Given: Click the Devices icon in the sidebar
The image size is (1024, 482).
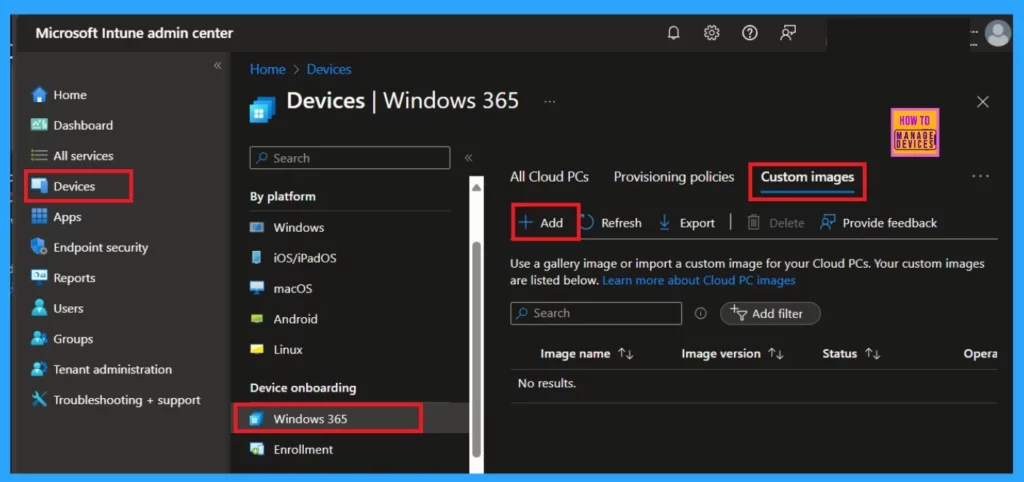Looking at the screenshot, I should coord(40,186).
